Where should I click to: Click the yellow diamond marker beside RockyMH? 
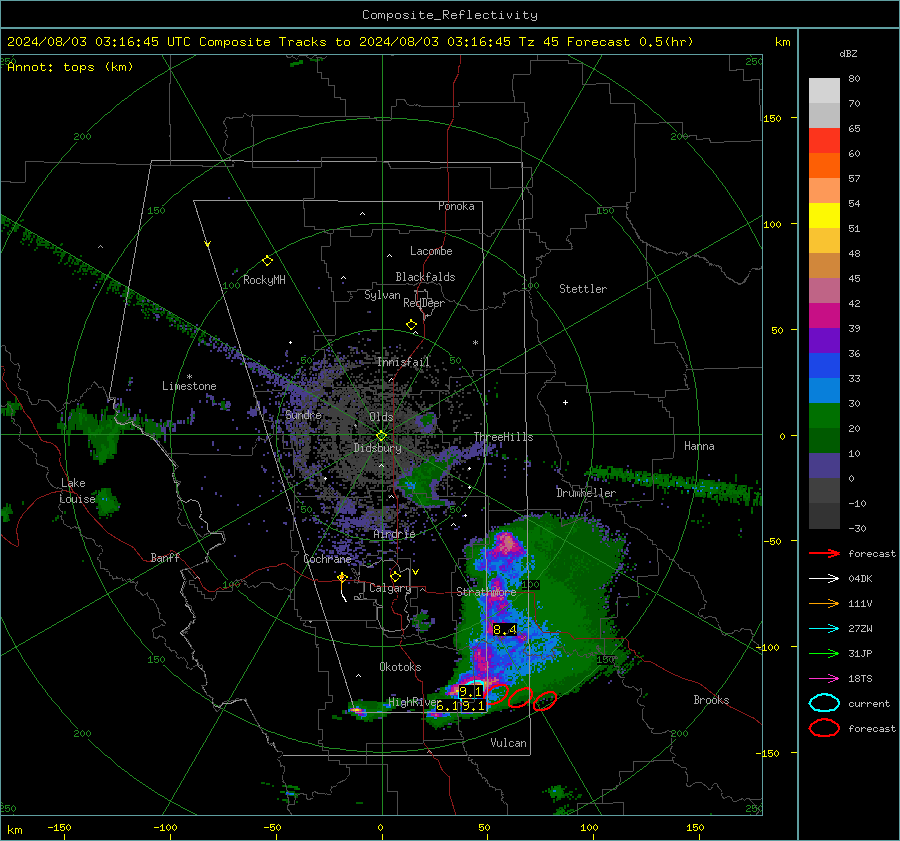(267, 261)
